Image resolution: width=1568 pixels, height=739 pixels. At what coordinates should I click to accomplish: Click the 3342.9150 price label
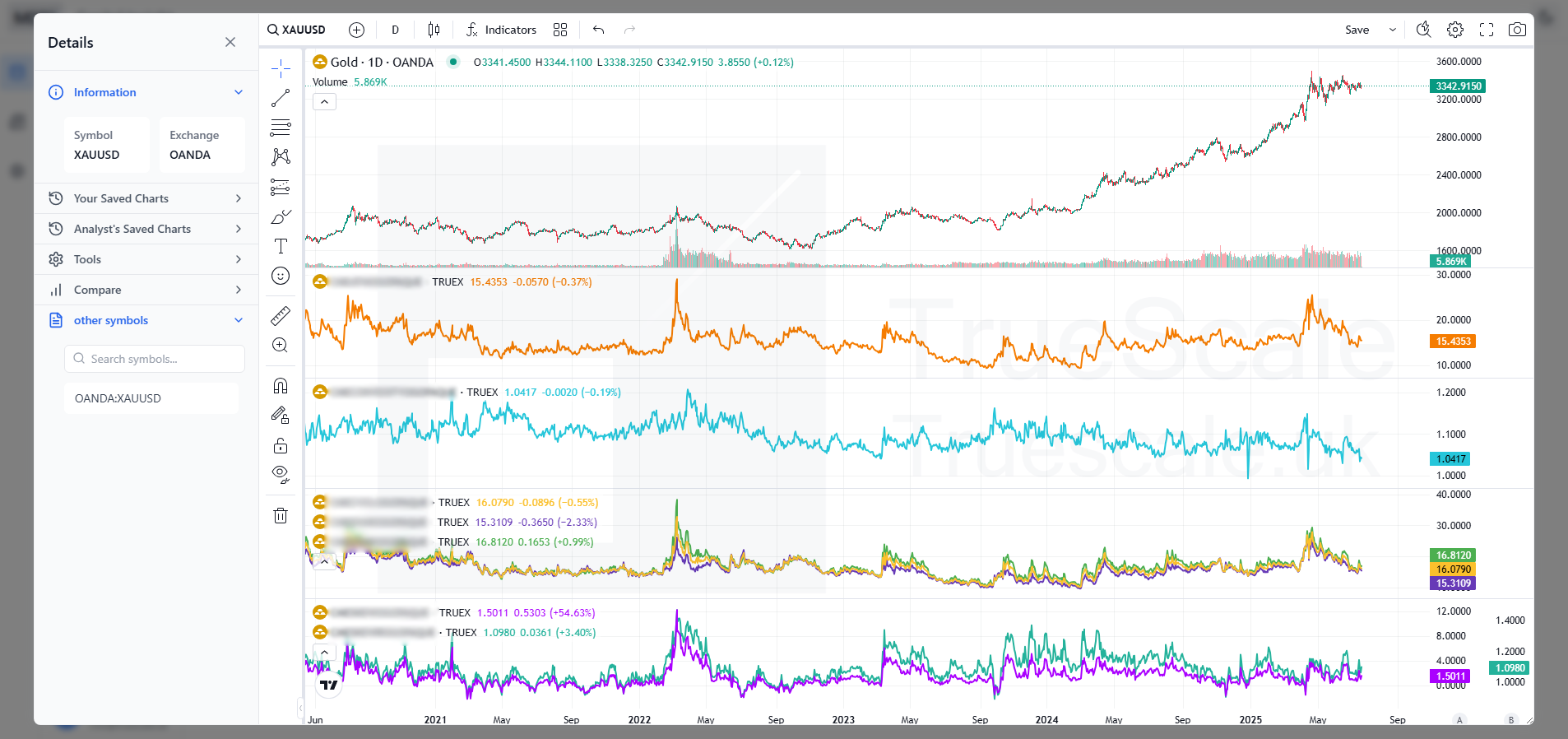[x=1459, y=86]
